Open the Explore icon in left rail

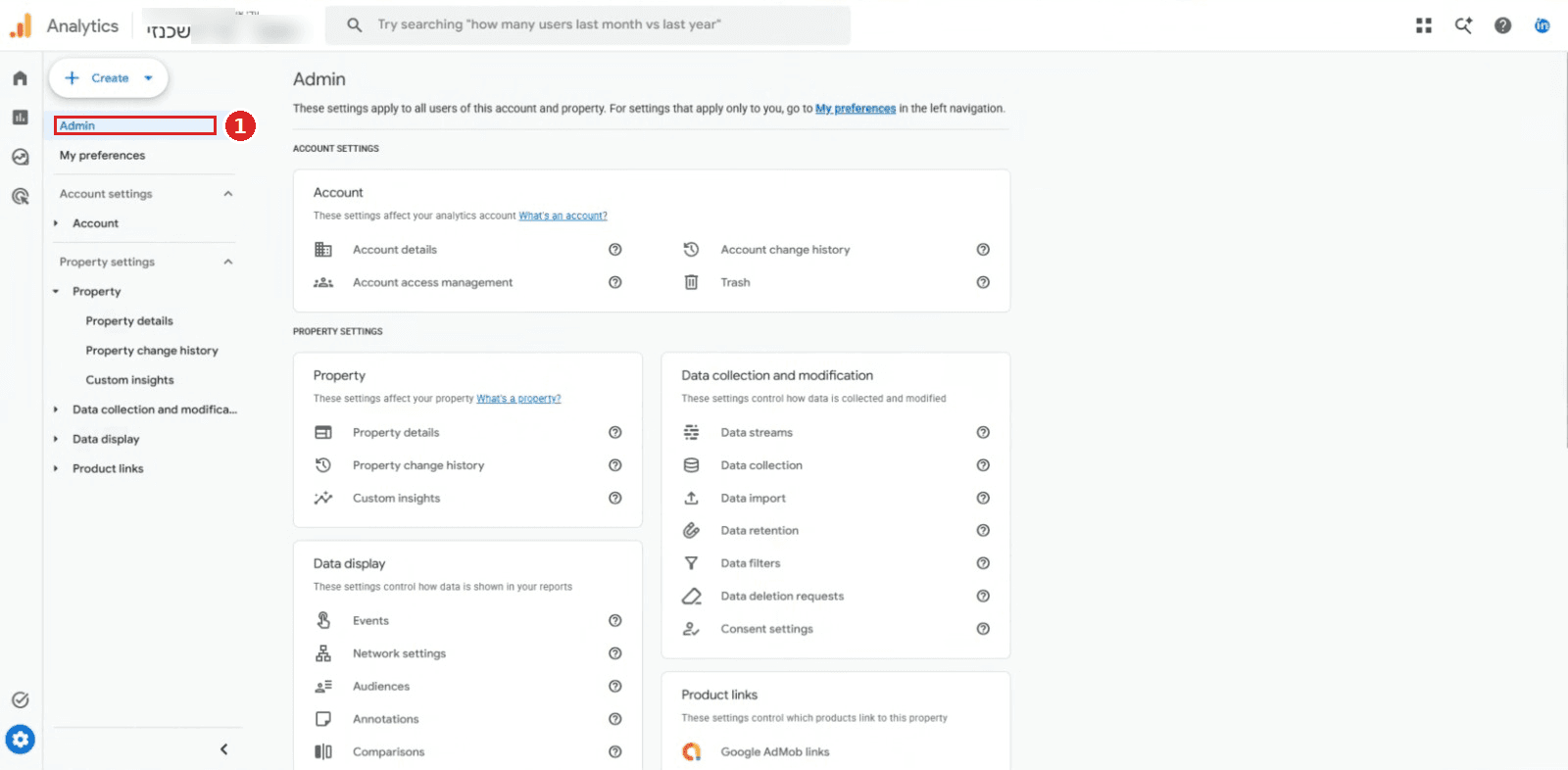[x=20, y=157]
